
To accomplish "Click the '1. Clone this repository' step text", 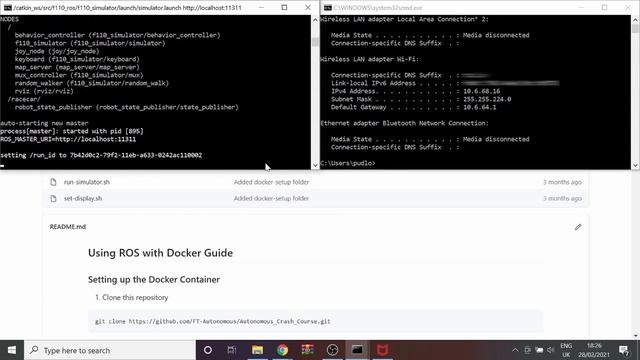I will (131, 298).
